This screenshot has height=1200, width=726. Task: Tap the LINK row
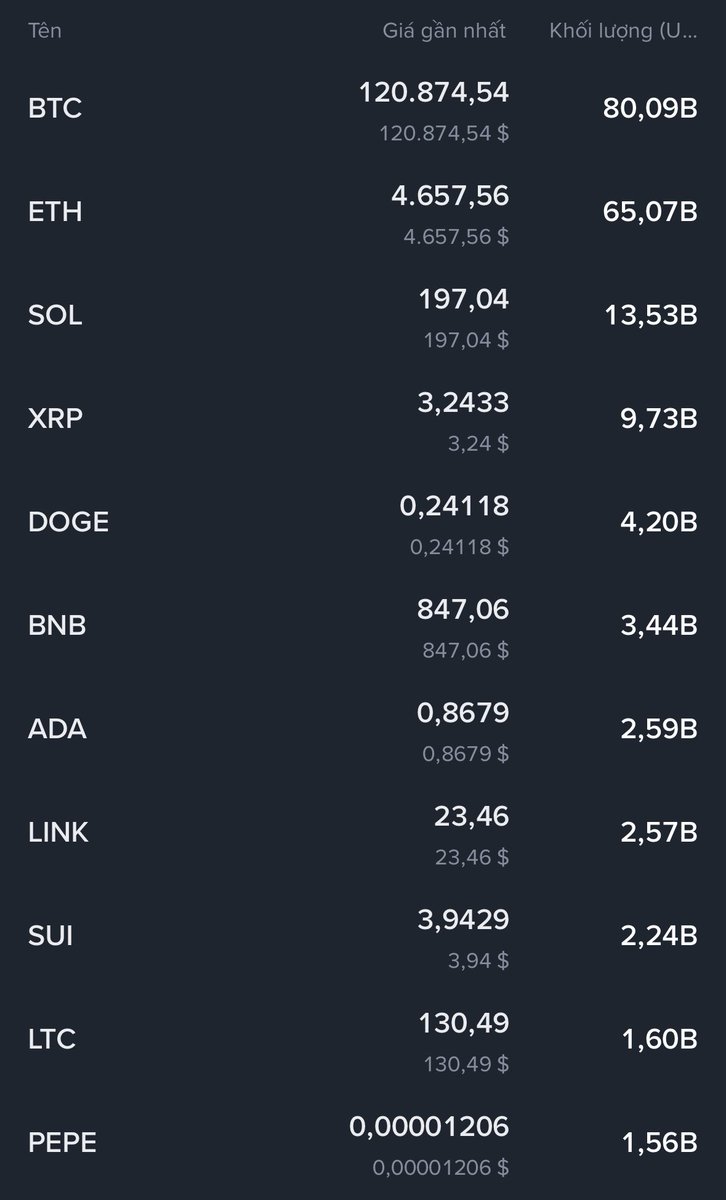(x=363, y=833)
